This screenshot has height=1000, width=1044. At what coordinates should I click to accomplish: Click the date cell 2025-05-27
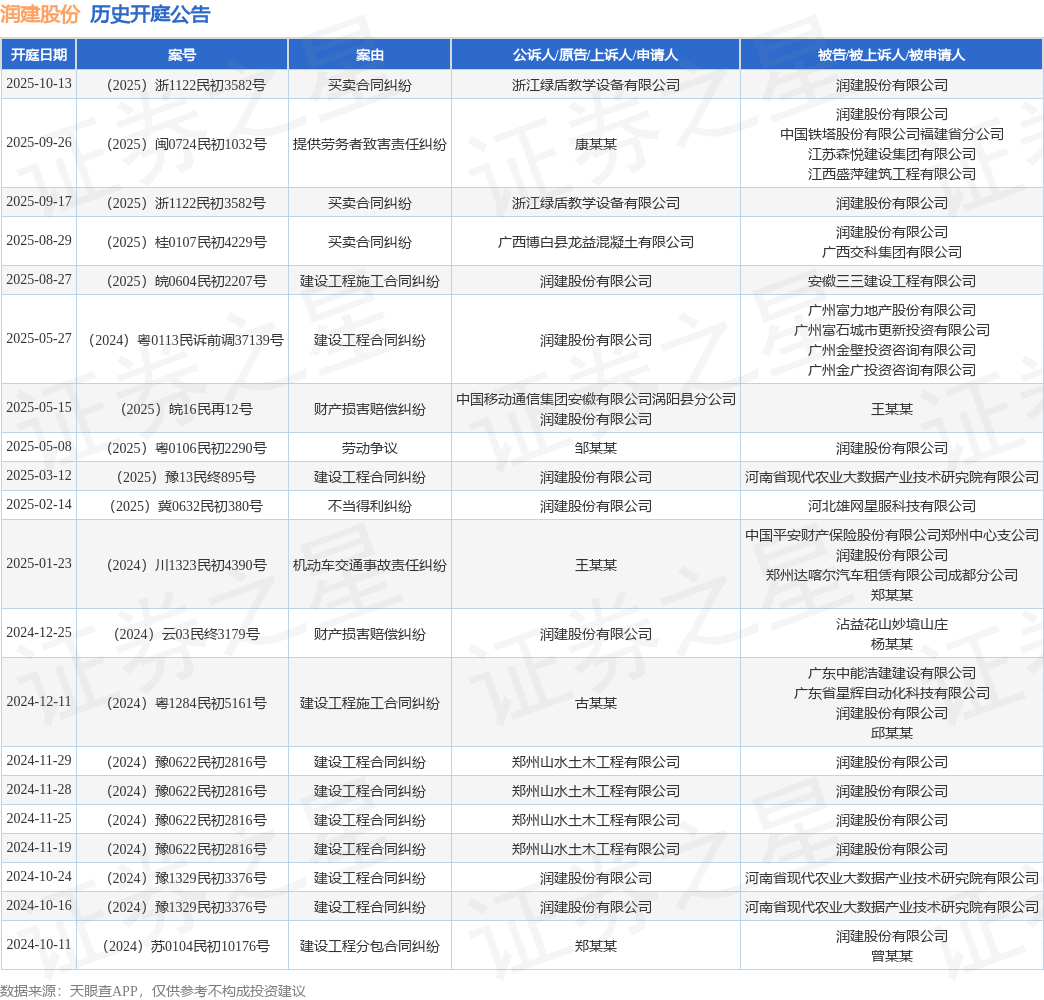click(39, 338)
